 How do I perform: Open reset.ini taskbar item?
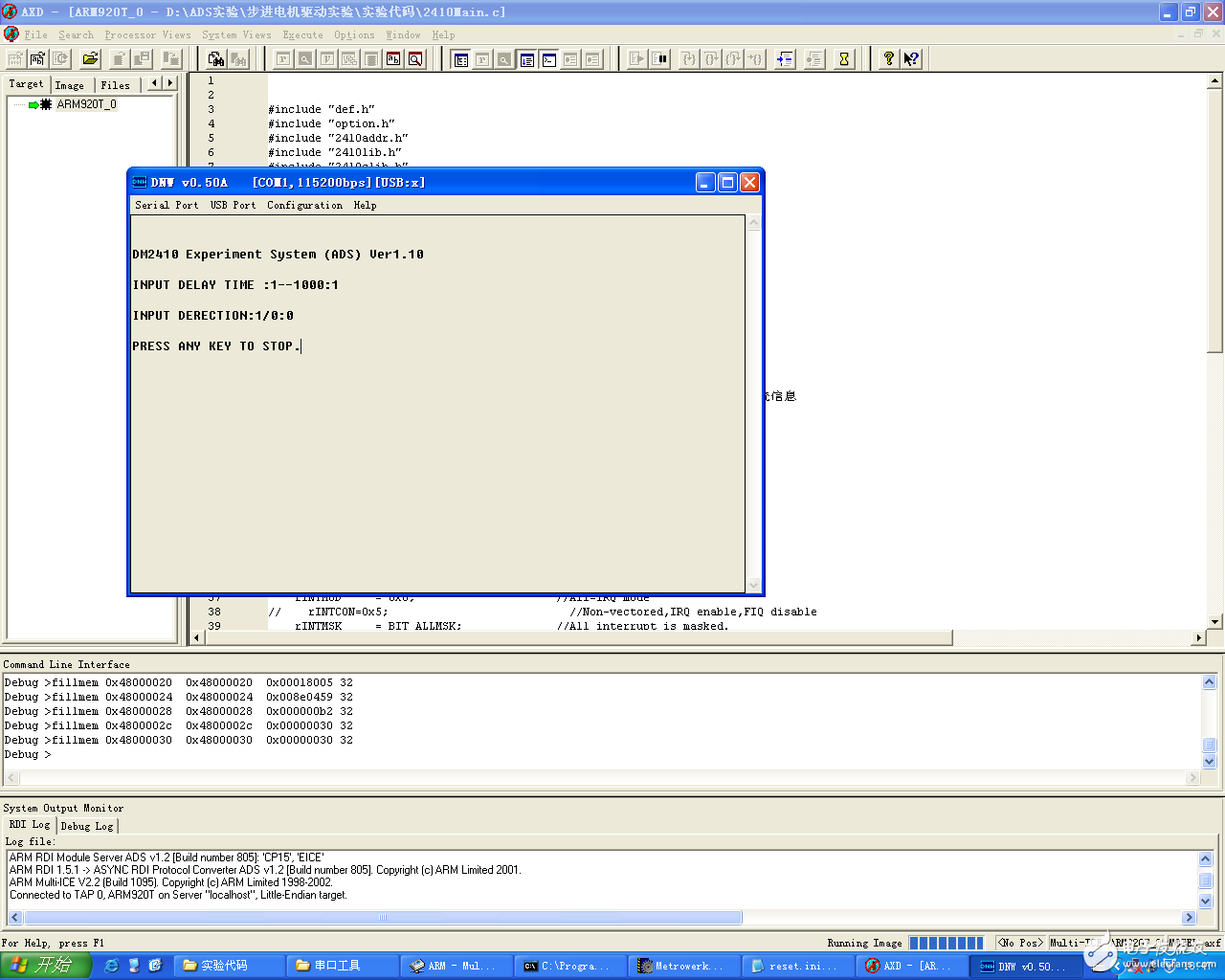pos(800,966)
